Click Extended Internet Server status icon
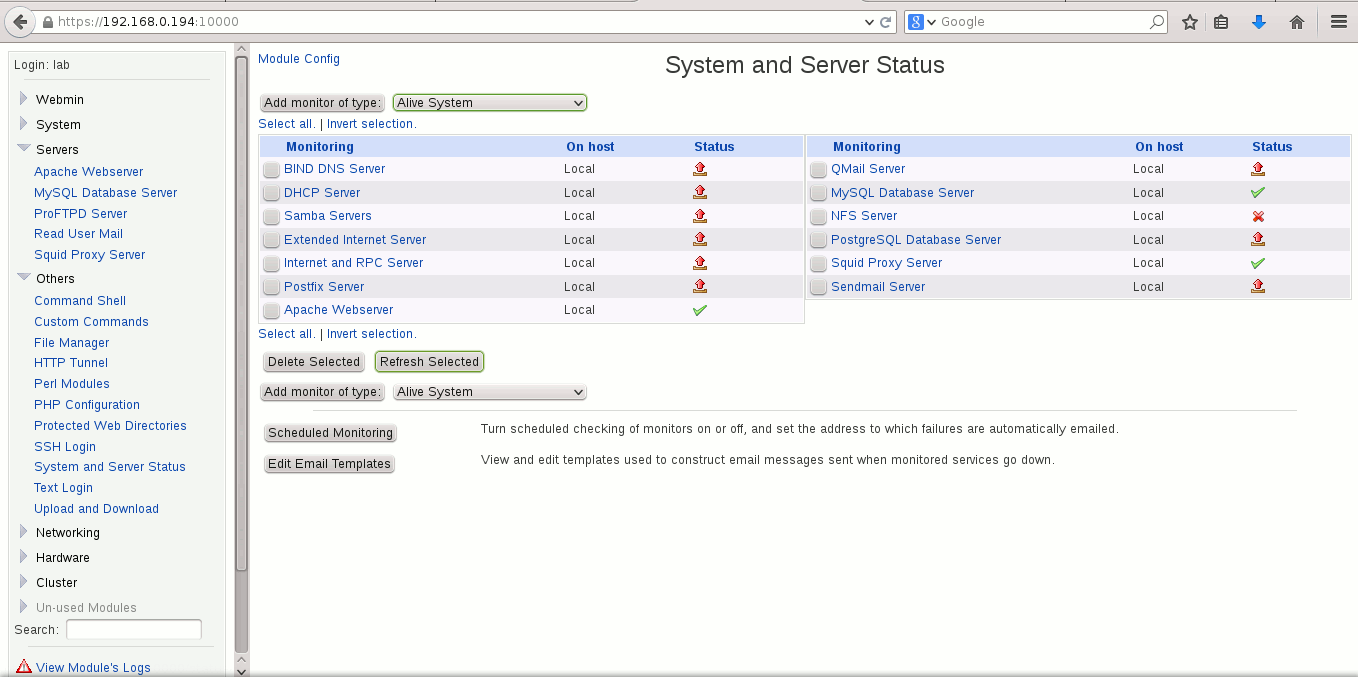Screen dimensions: 1358x677 click(x=700, y=239)
